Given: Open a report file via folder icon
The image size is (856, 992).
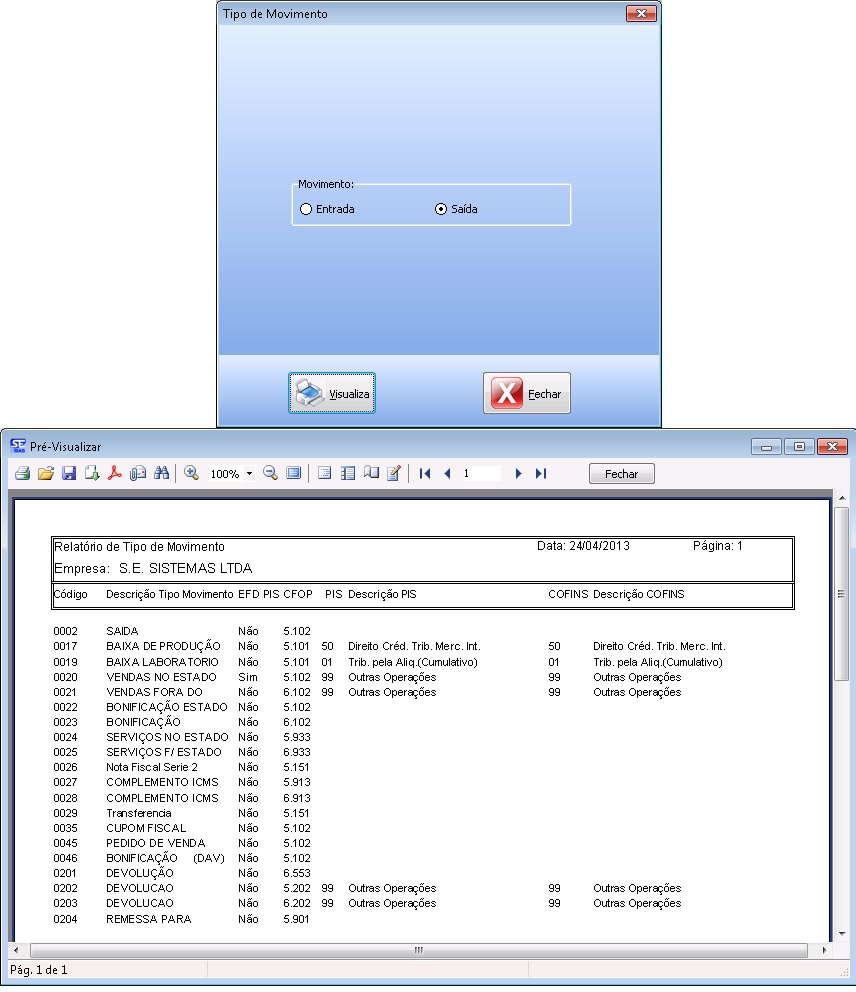Looking at the screenshot, I should (x=45, y=474).
